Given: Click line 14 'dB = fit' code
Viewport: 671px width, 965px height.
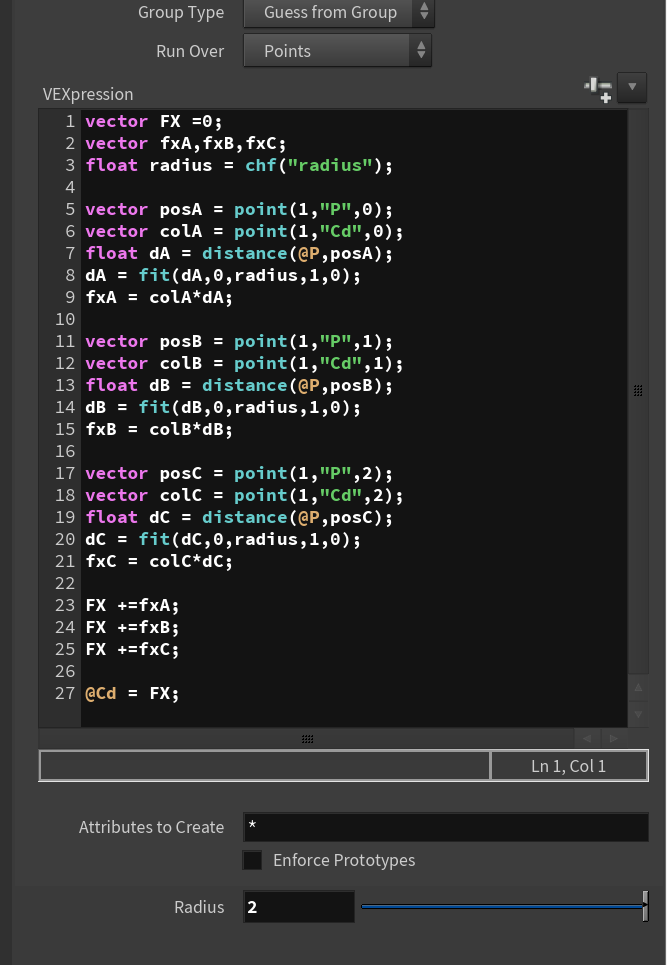Looking at the screenshot, I should 223,407.
